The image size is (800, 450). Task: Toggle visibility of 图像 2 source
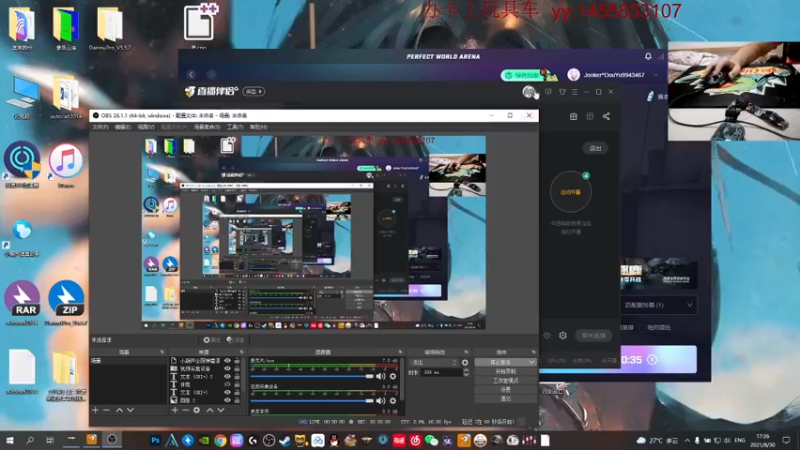pos(228,400)
